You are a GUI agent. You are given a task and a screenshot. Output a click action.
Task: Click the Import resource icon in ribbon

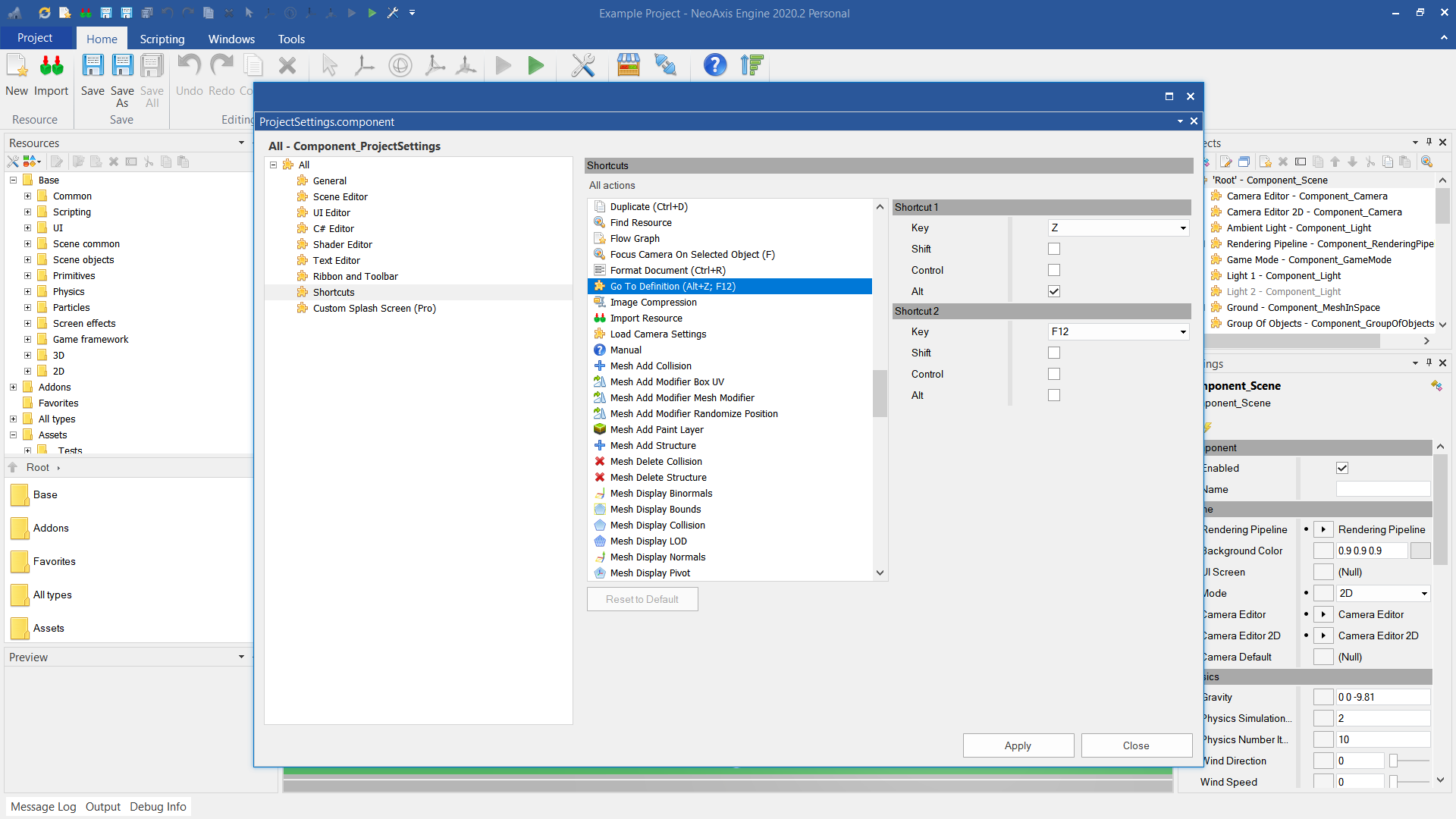point(51,67)
